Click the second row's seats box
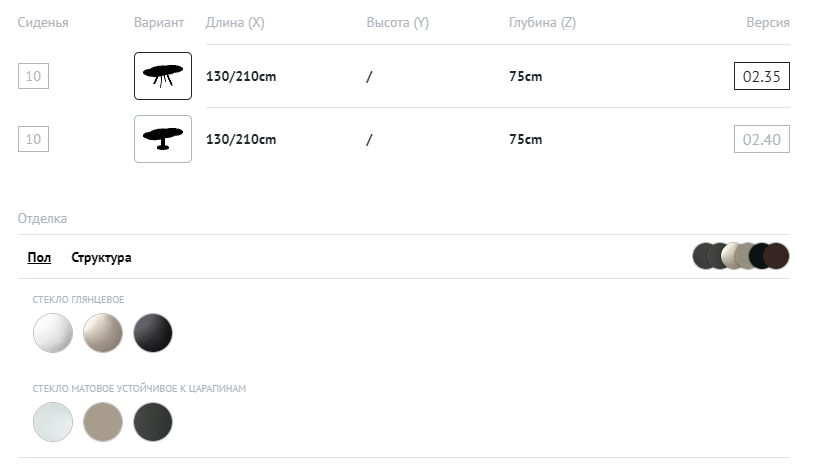836x466 pixels. [x=33, y=139]
